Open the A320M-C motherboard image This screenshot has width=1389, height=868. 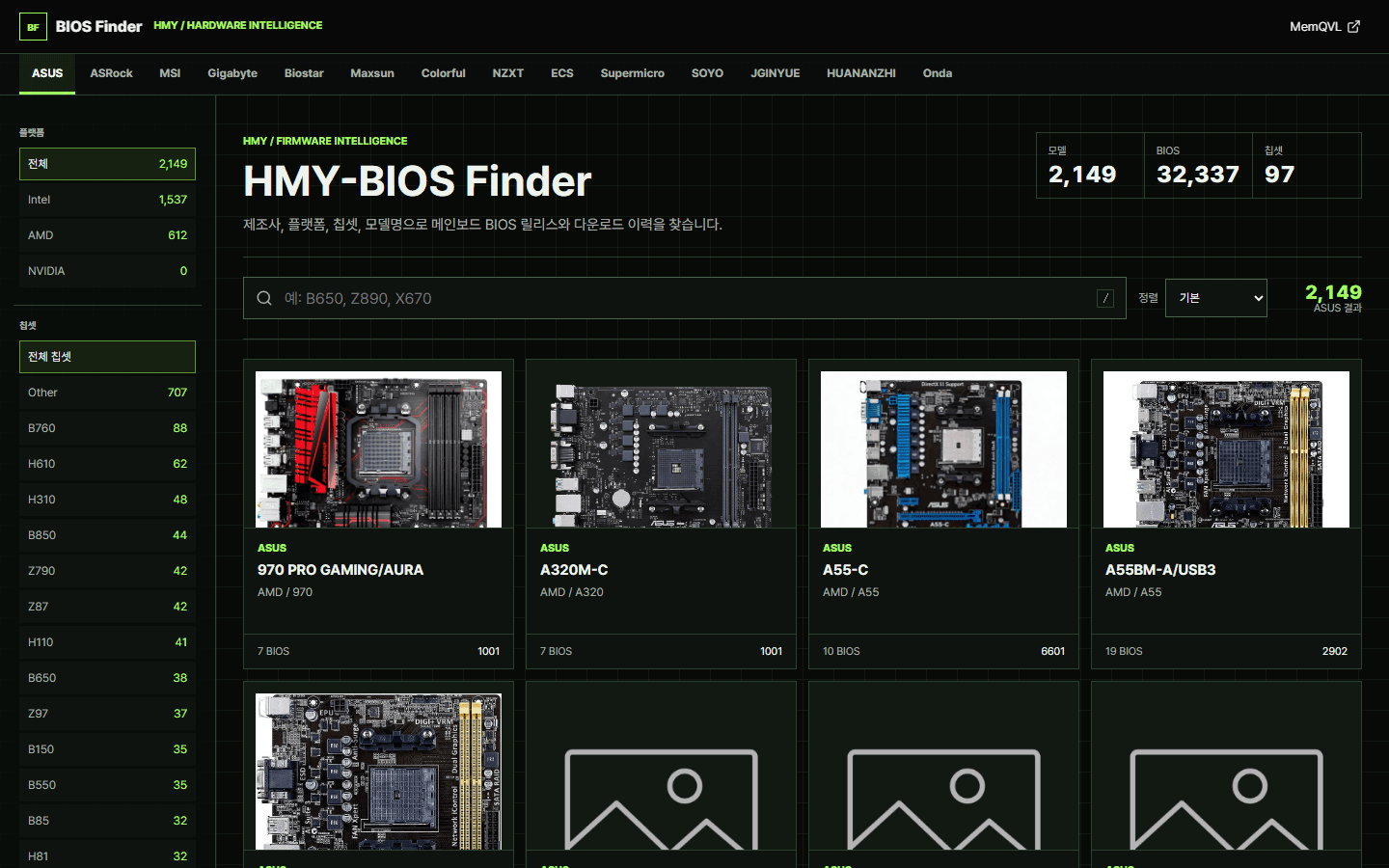pyautogui.click(x=661, y=449)
